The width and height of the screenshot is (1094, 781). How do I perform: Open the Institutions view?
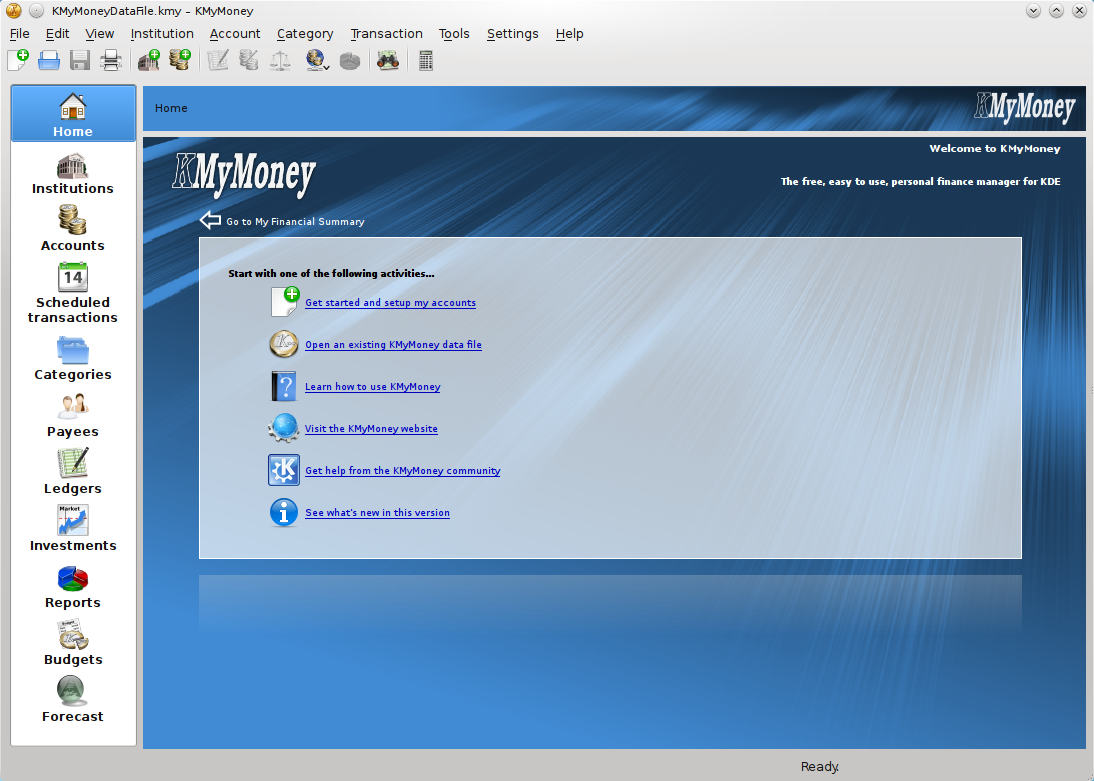coord(73,174)
